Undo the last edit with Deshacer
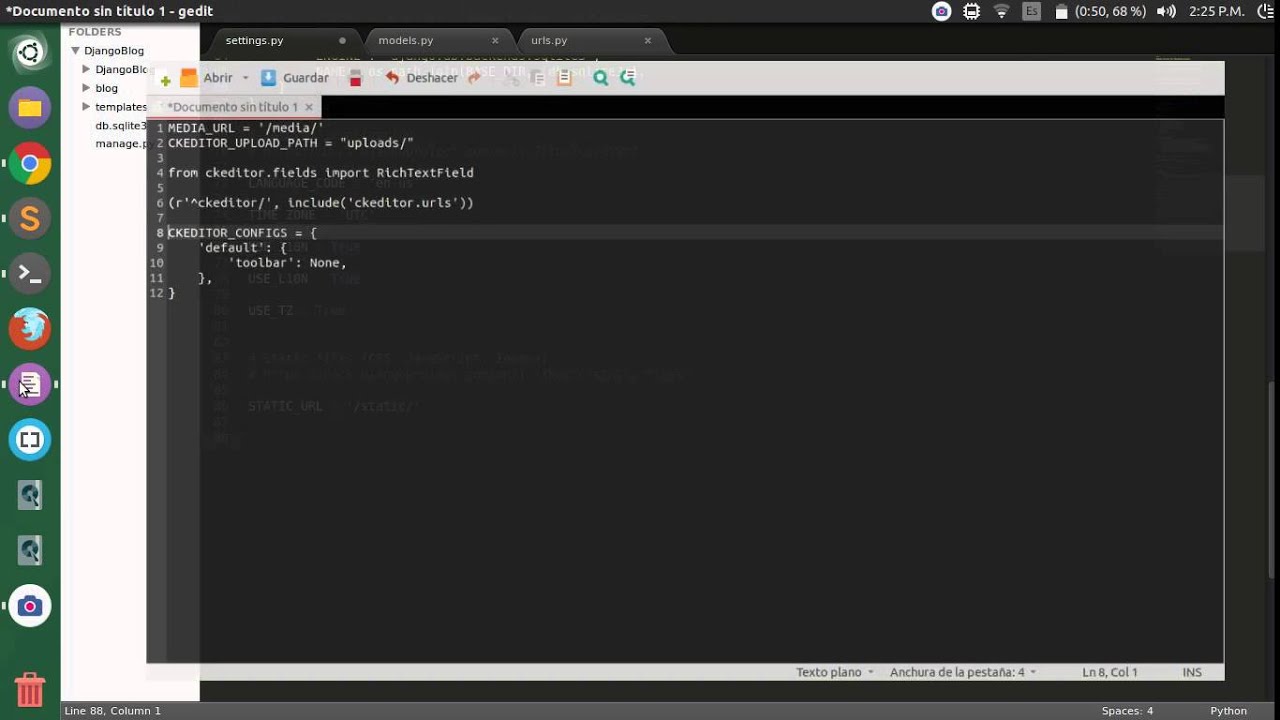The width and height of the screenshot is (1280, 720). click(422, 78)
